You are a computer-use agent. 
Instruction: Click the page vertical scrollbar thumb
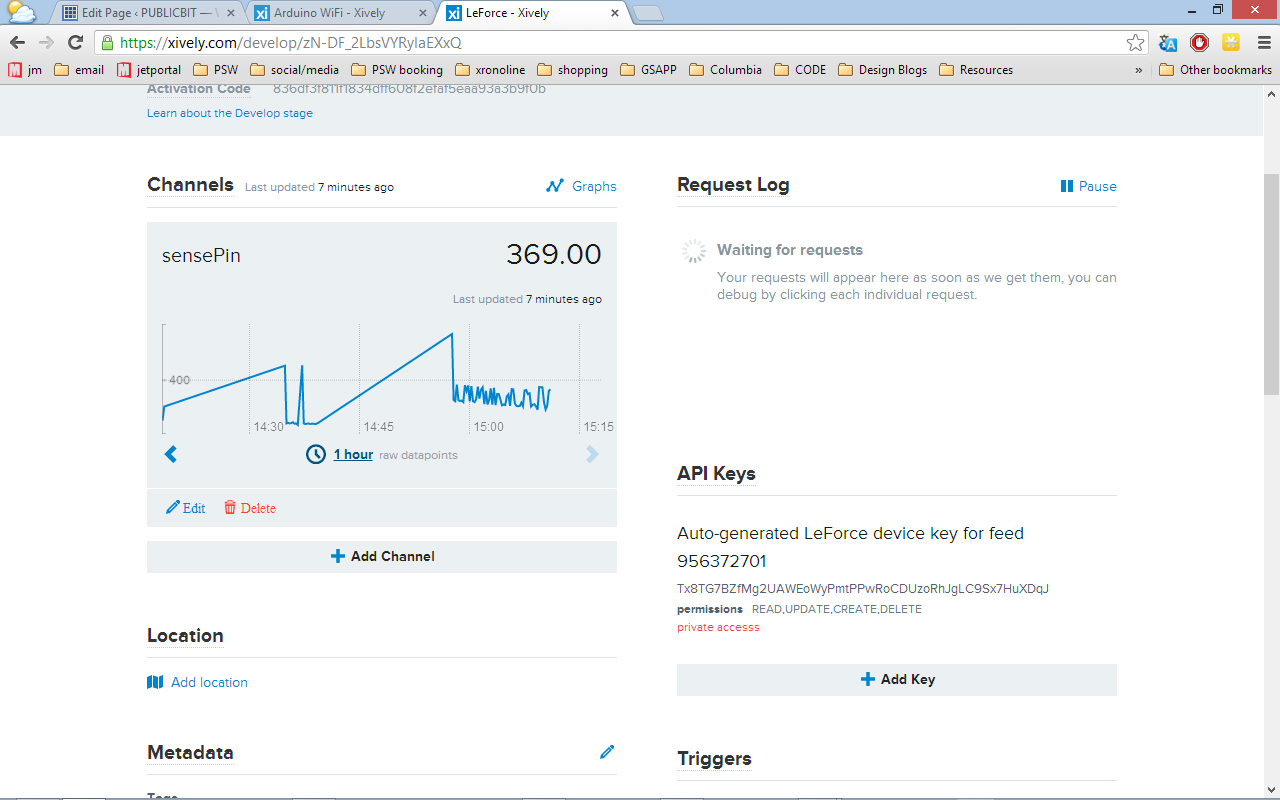click(x=1271, y=284)
